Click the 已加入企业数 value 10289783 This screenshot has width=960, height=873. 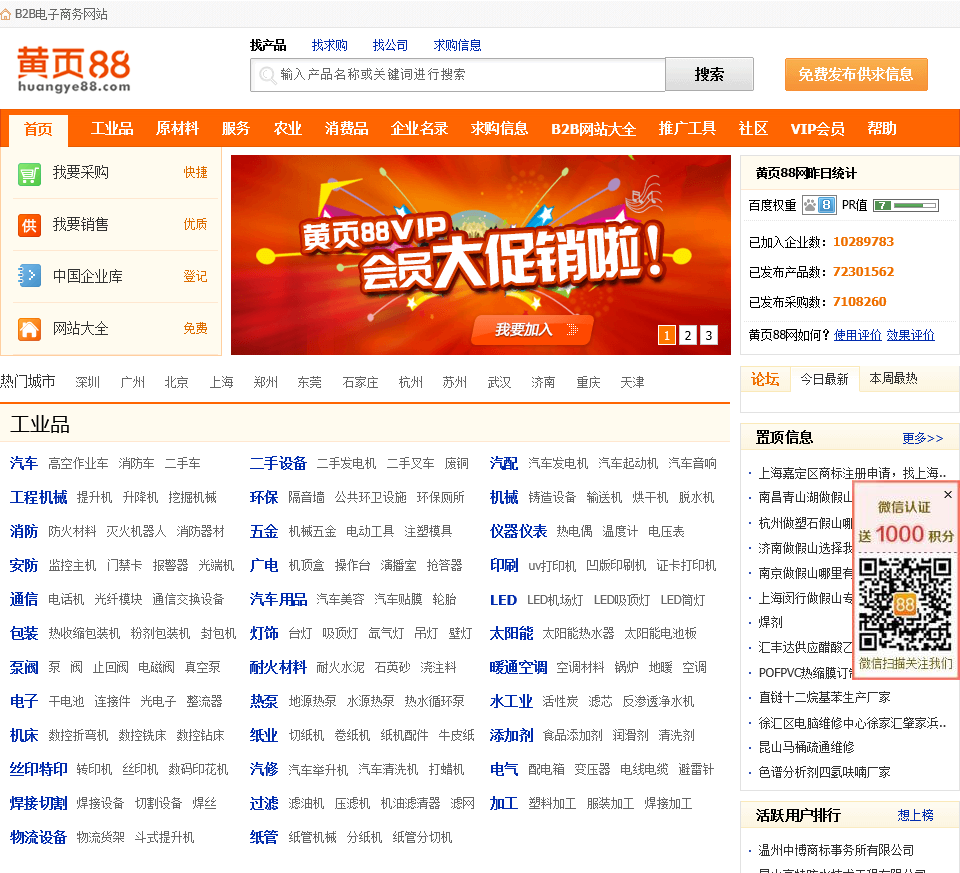(x=863, y=242)
